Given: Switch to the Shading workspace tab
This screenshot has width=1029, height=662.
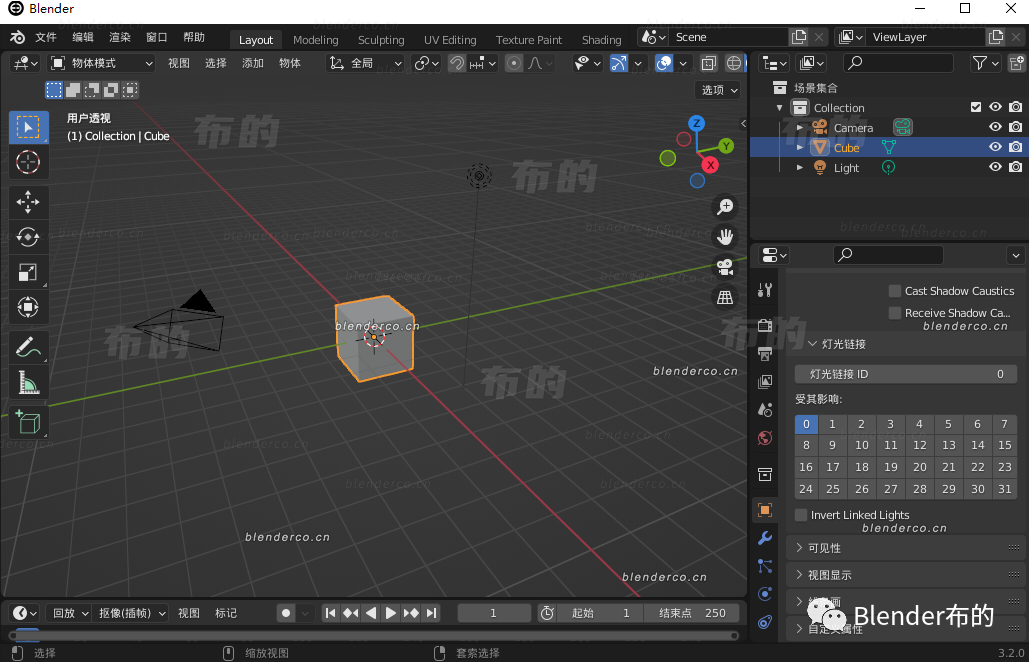Looking at the screenshot, I should pos(600,40).
